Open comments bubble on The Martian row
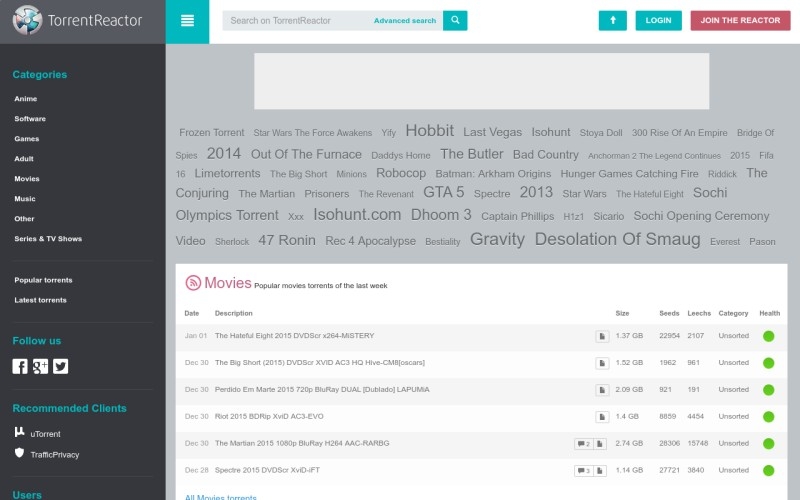800x500 pixels. (584, 444)
